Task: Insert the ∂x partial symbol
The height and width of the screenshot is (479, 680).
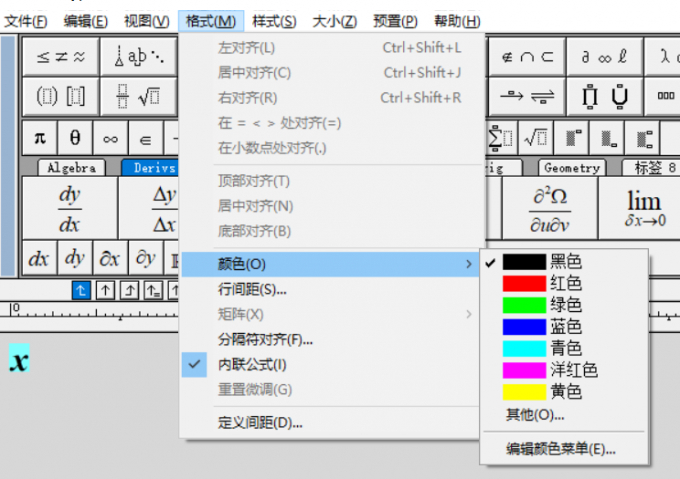Action: tap(110, 259)
